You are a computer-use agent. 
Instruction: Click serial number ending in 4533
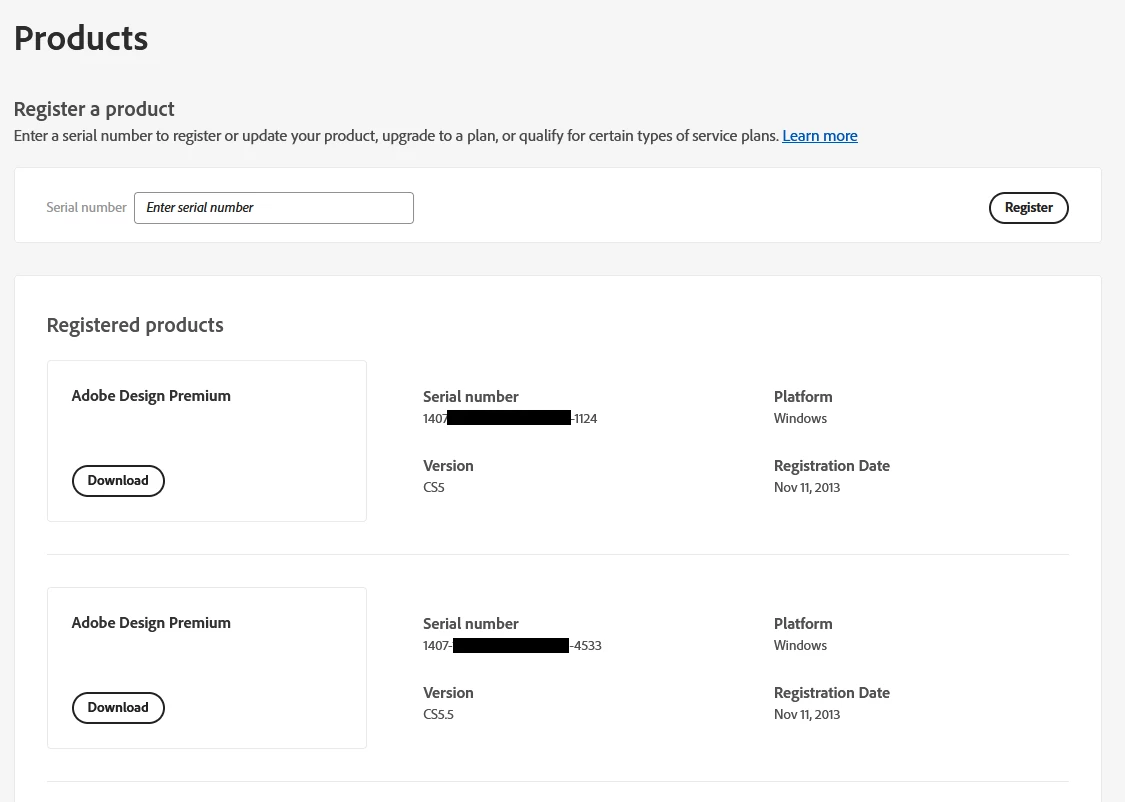512,646
